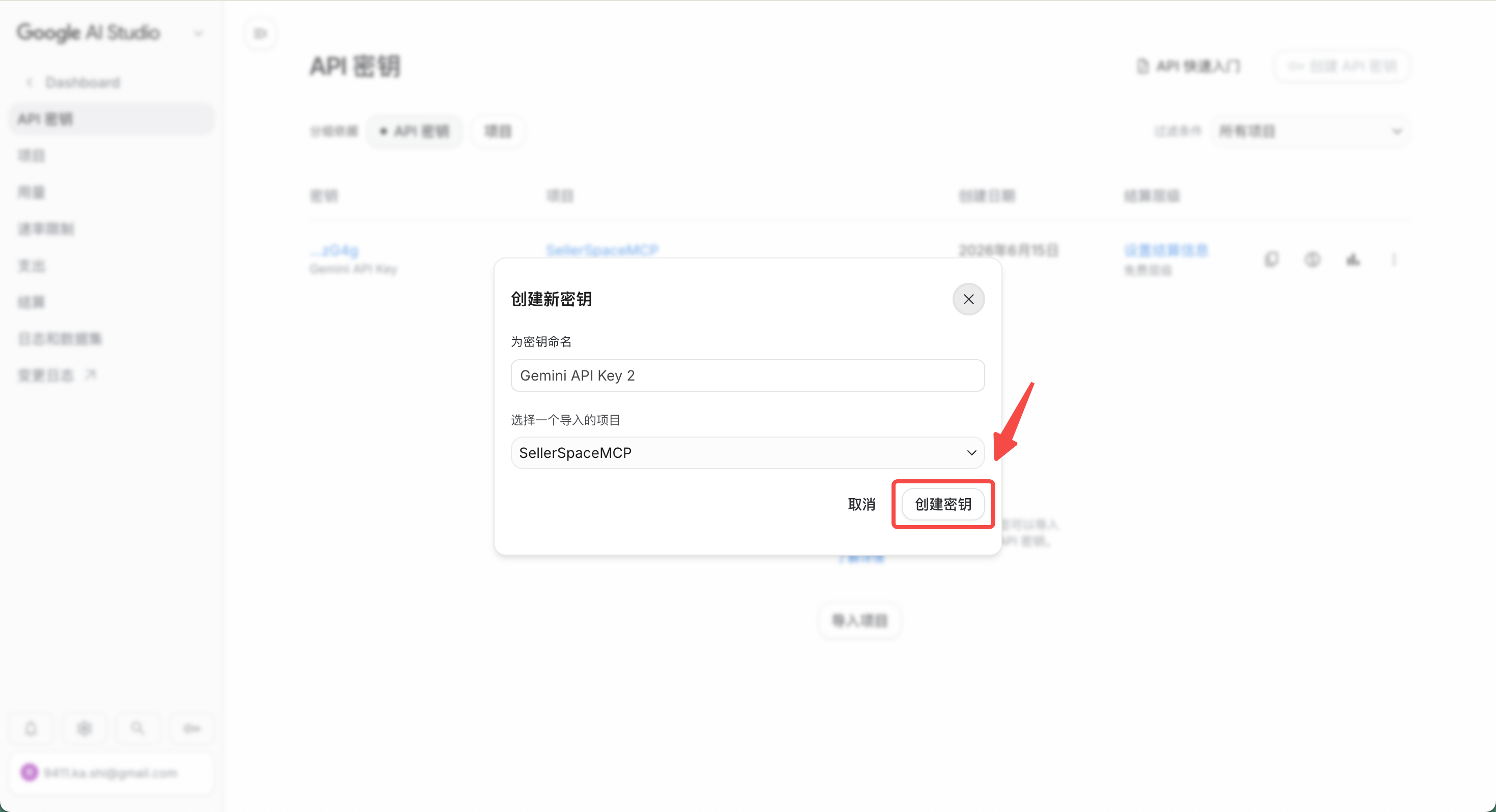
Task: Close the 创建新密钥 dialog with the X
Action: (x=968, y=299)
